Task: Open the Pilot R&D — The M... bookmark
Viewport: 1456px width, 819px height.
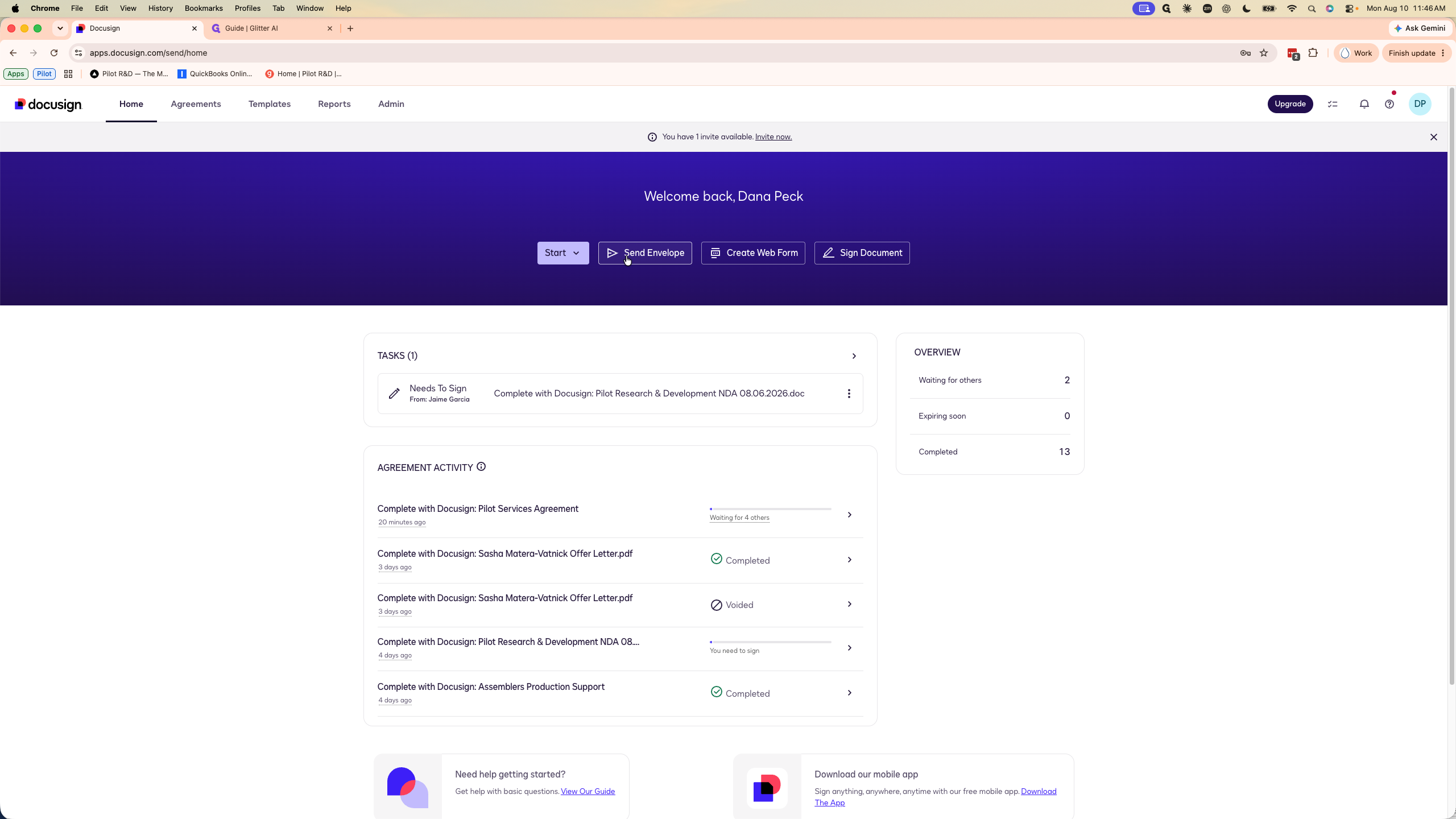Action: tap(129, 74)
